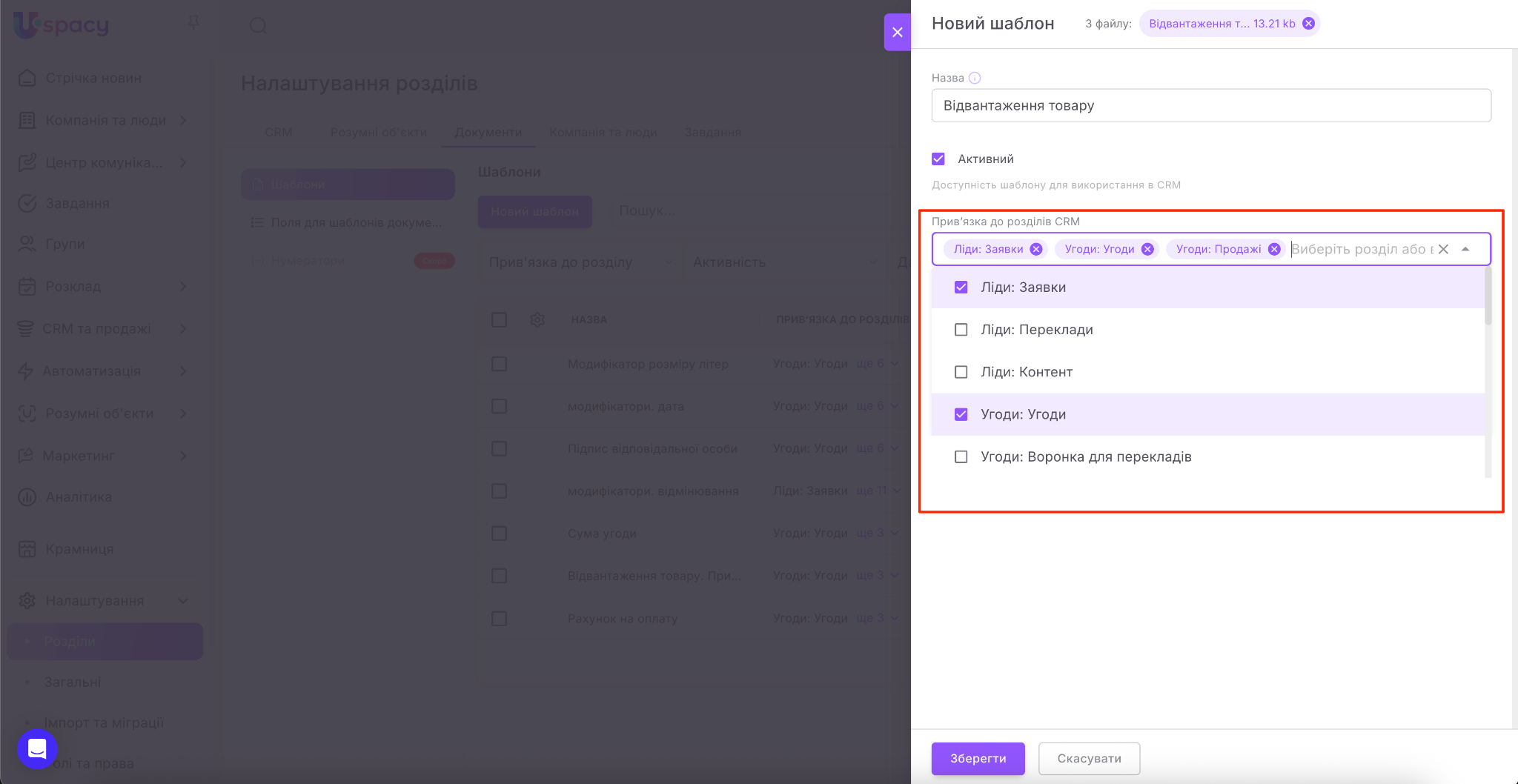Expand the 'CRM та продажі' sidebar menu

96,328
